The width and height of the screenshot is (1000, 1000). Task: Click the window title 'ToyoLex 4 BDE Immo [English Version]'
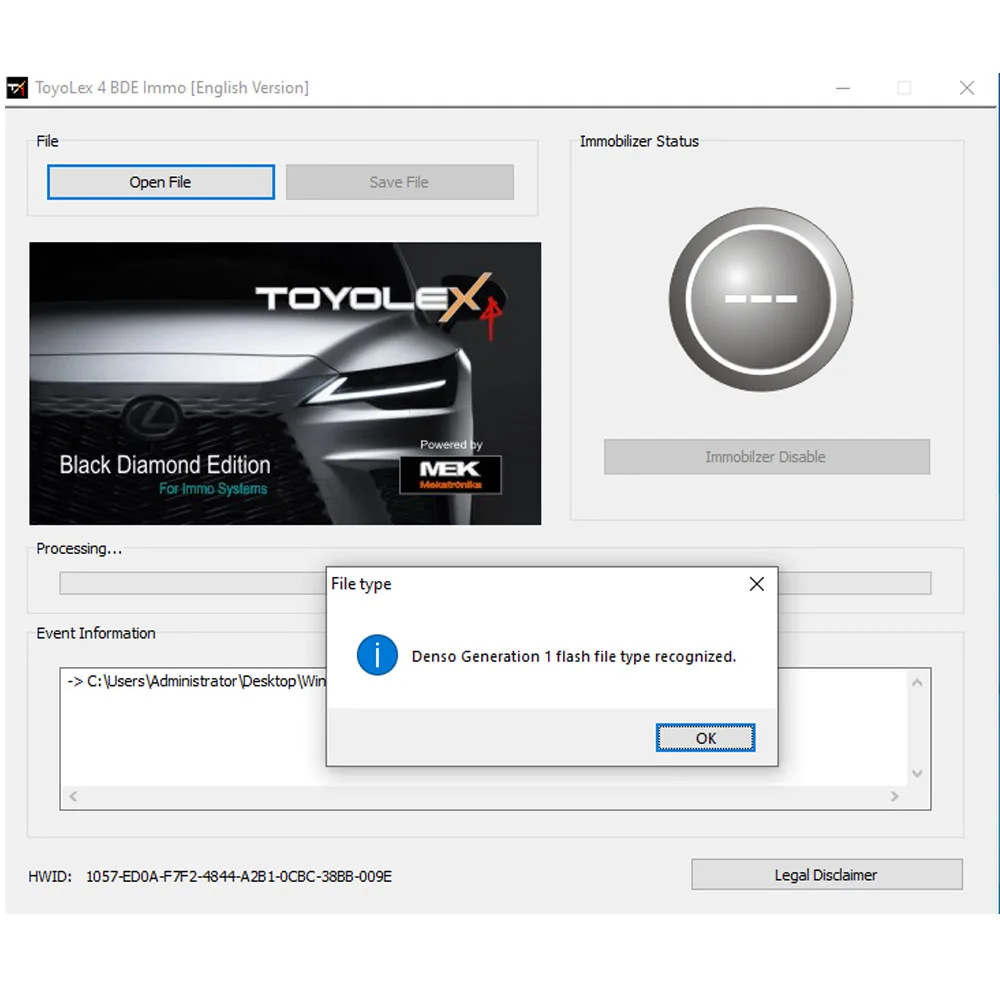[x=172, y=87]
